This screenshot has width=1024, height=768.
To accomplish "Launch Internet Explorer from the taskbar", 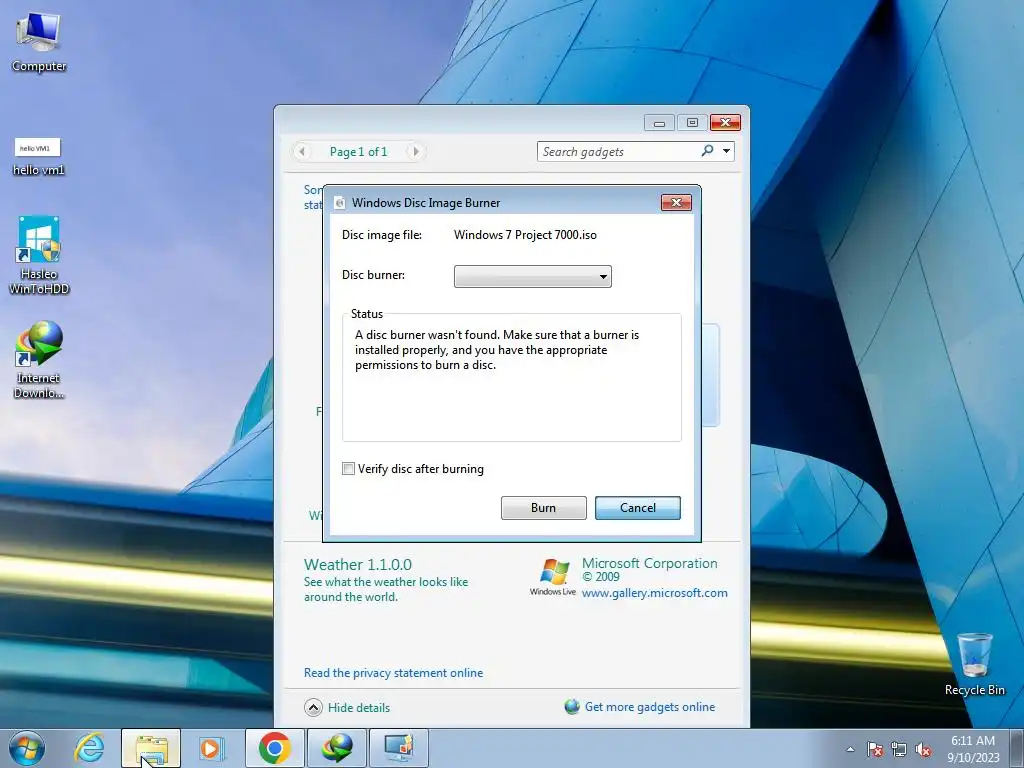I will click(89, 748).
